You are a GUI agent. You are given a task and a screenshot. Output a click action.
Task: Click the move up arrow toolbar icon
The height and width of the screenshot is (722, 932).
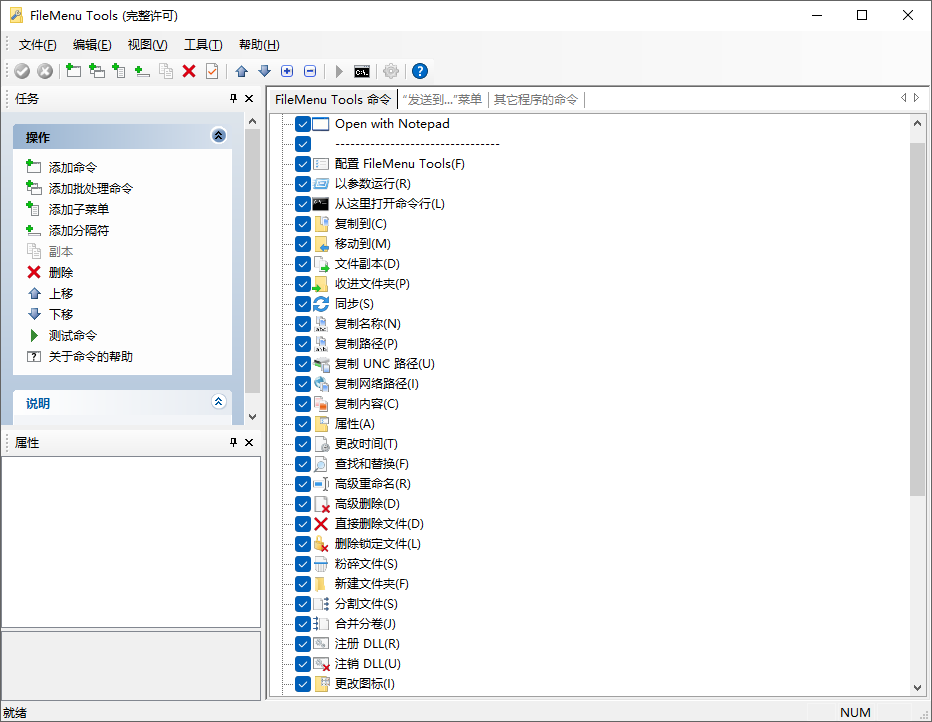click(240, 70)
